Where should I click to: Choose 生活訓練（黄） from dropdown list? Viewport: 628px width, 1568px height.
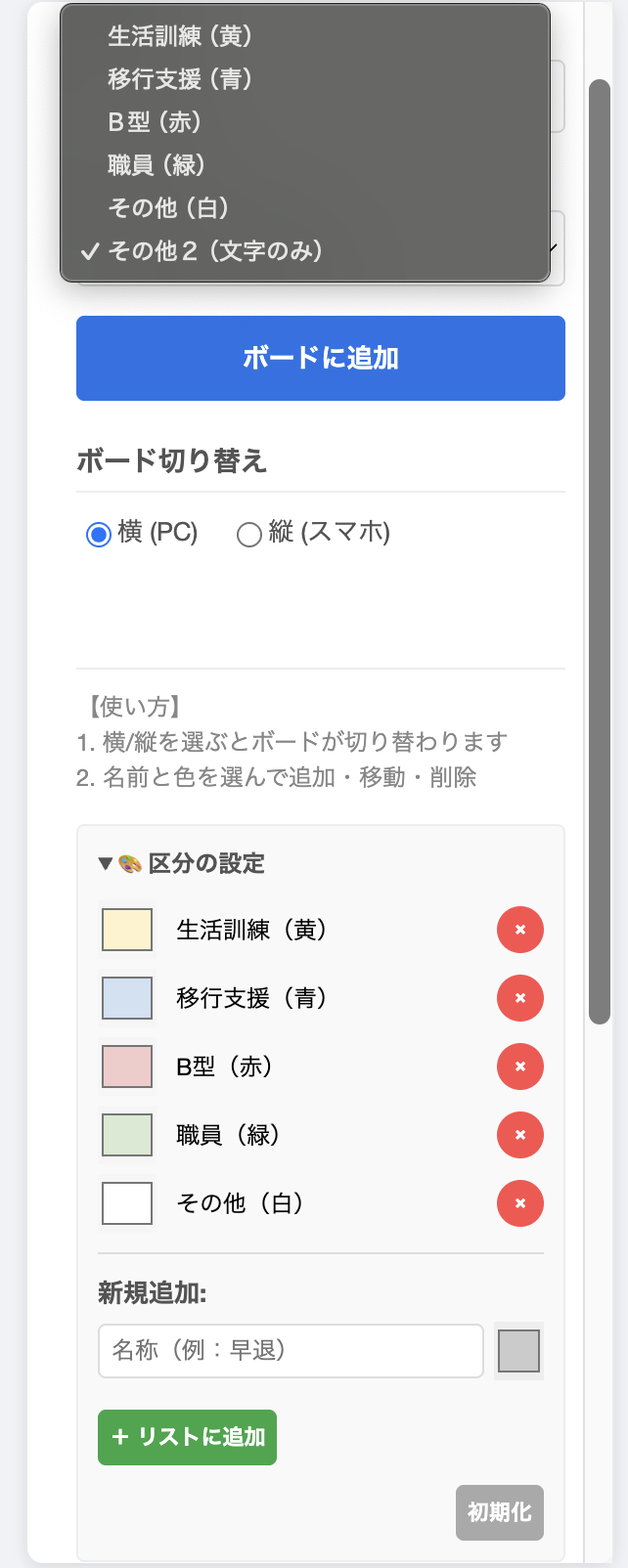(180, 36)
